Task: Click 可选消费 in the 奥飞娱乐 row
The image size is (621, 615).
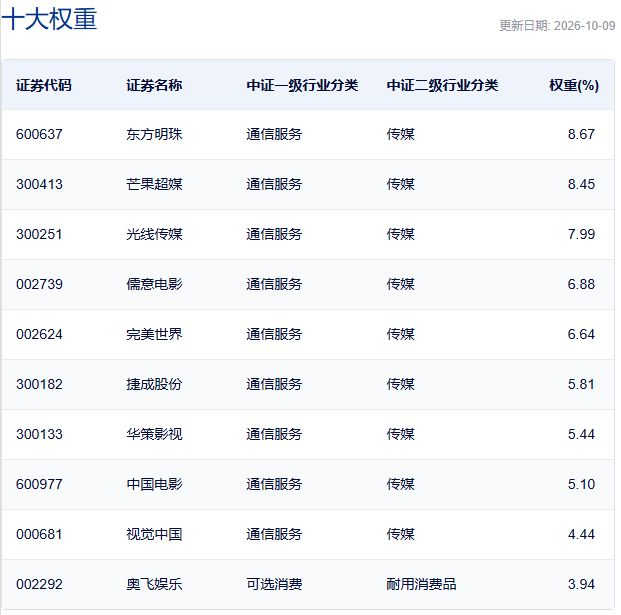Action: (x=274, y=584)
